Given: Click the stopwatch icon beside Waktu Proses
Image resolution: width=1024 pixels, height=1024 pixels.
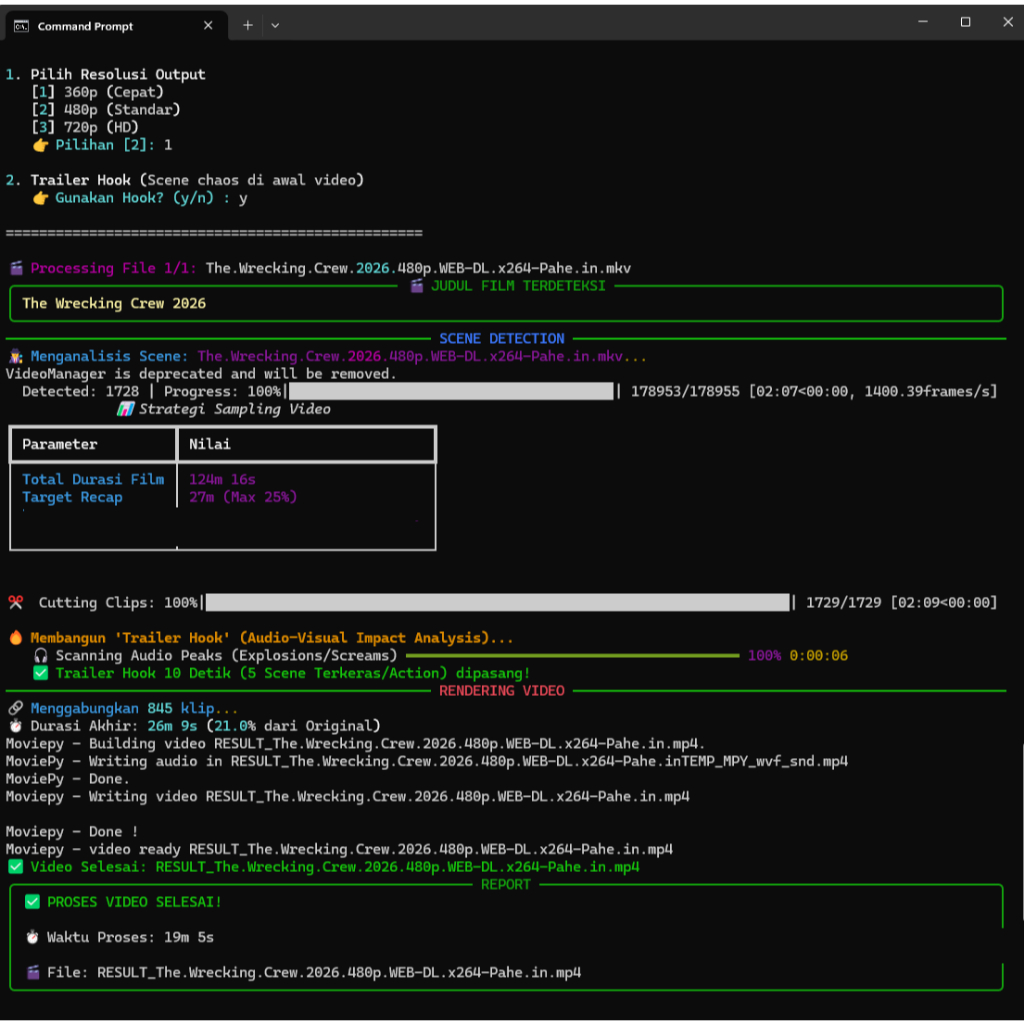Looking at the screenshot, I should click(x=33, y=937).
